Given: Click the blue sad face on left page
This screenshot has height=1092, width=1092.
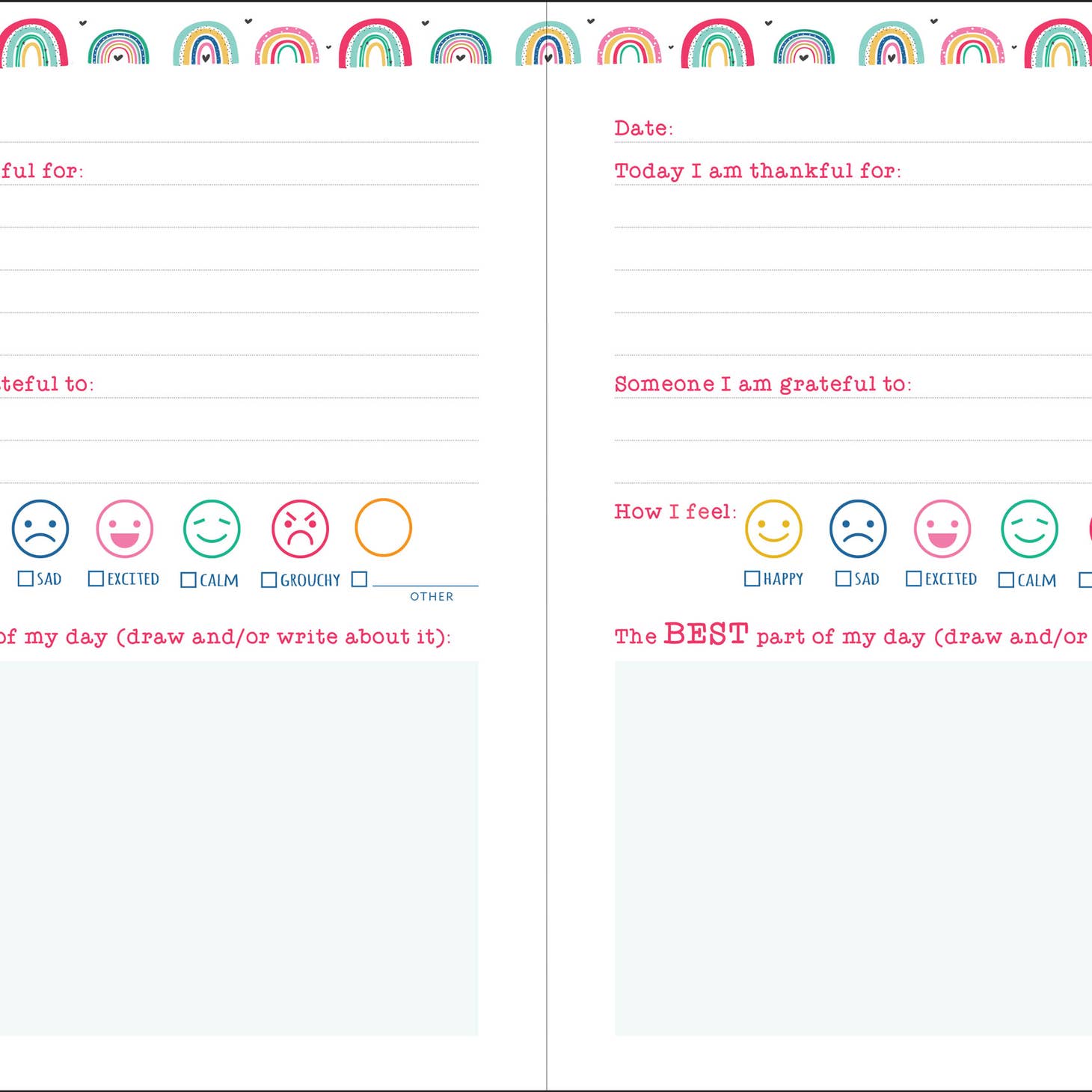Looking at the screenshot, I should [x=40, y=529].
